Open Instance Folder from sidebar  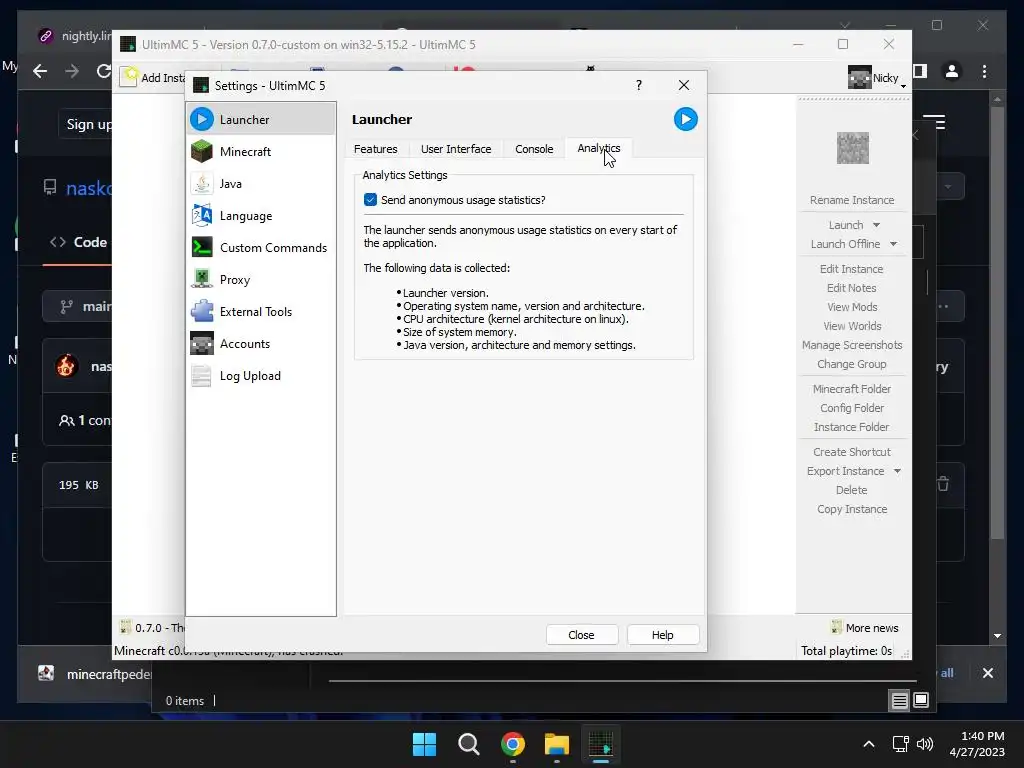[852, 426]
